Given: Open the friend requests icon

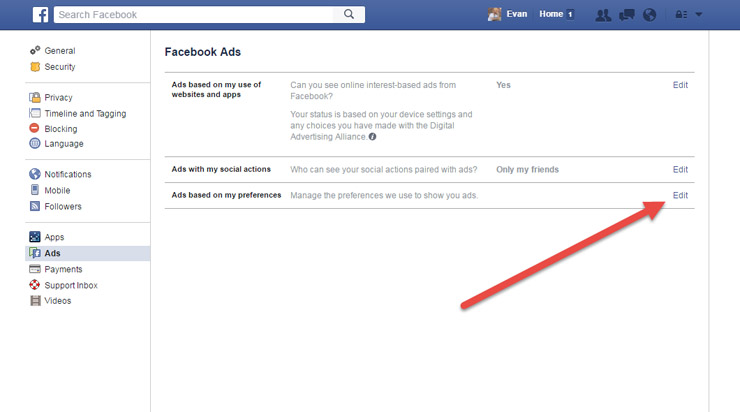Looking at the screenshot, I should [603, 15].
